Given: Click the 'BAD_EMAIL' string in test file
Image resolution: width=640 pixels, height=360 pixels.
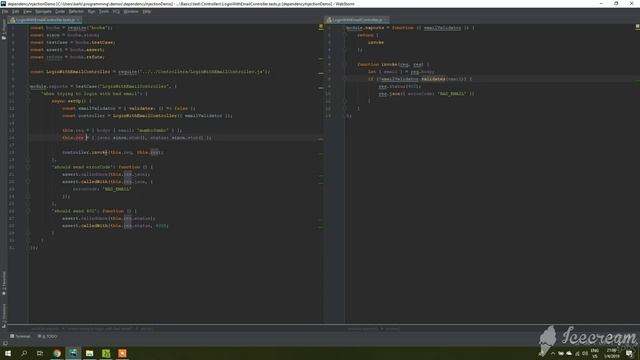Looking at the screenshot, I should coord(117,189).
